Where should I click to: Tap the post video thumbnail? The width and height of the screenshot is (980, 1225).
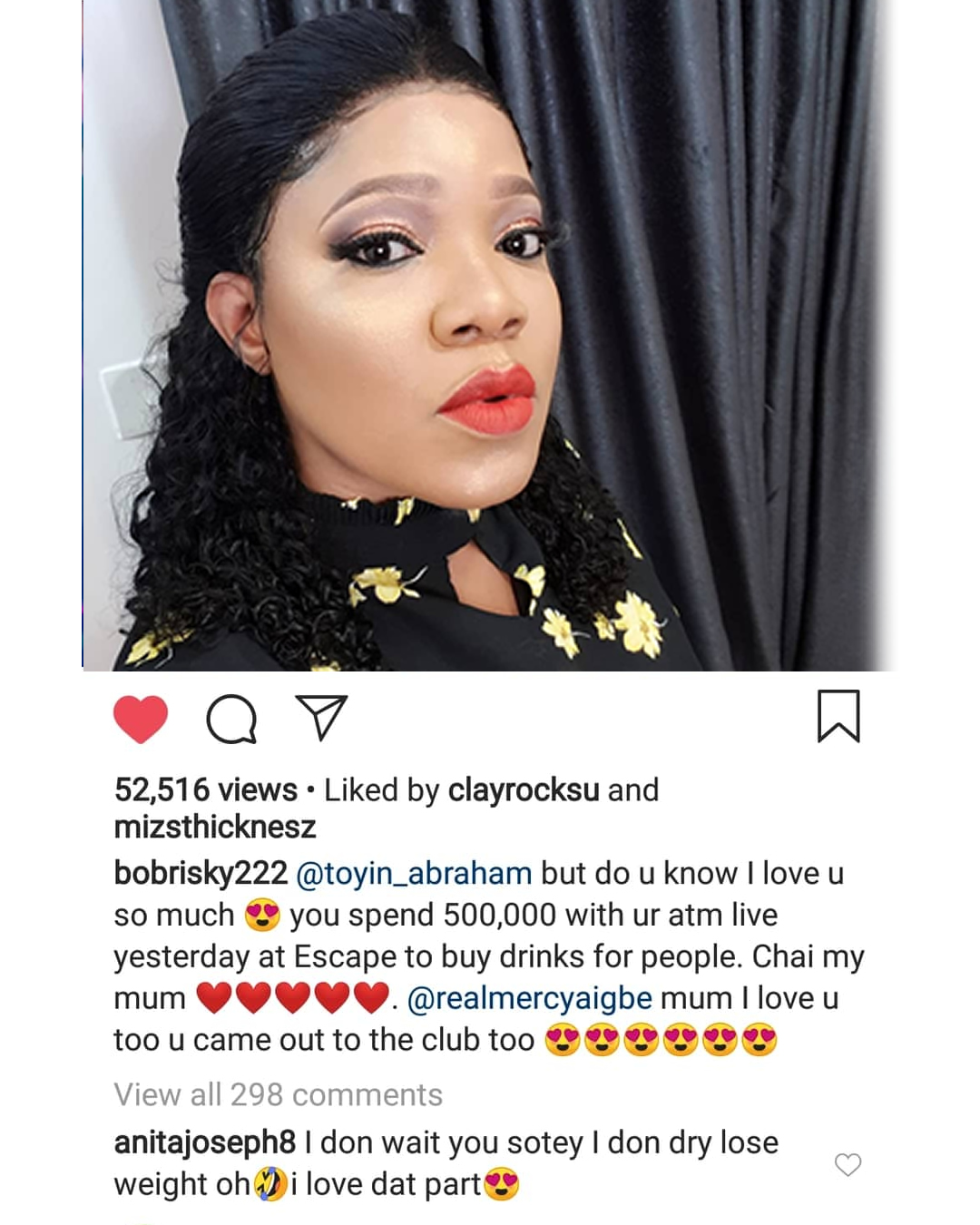(x=488, y=336)
